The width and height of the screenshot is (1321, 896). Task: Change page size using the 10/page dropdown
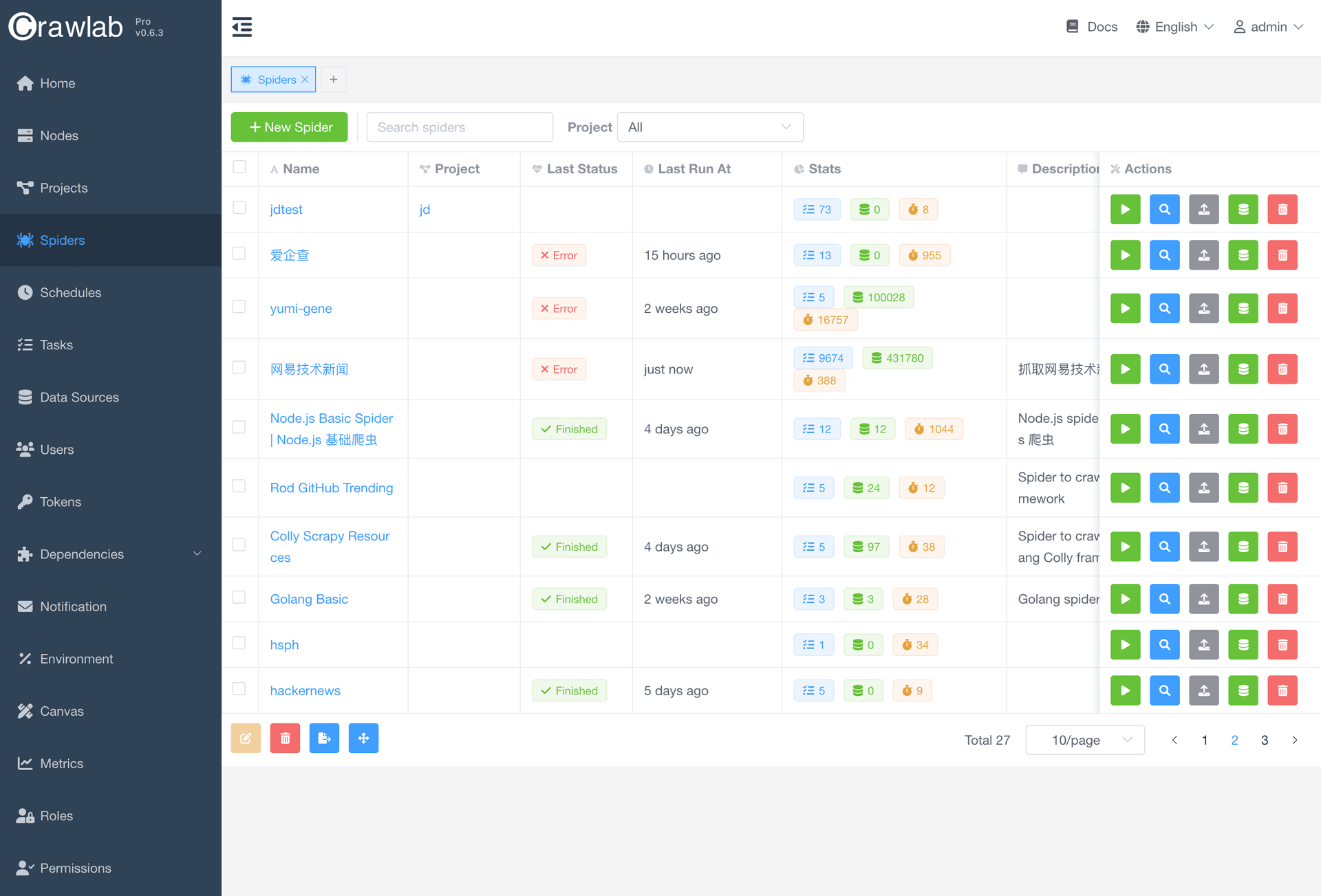pos(1084,740)
